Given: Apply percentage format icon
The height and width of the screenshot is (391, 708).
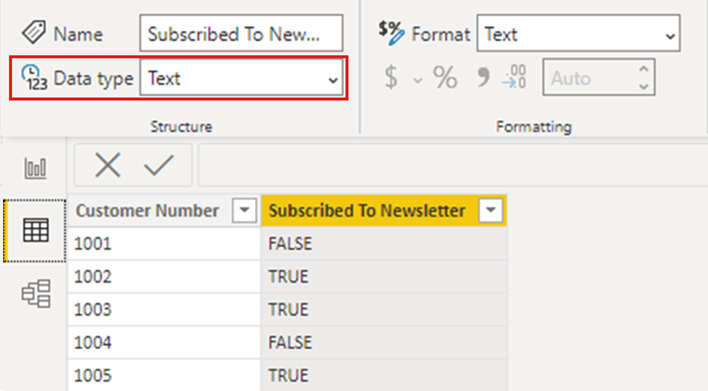Looking at the screenshot, I should click(445, 77).
